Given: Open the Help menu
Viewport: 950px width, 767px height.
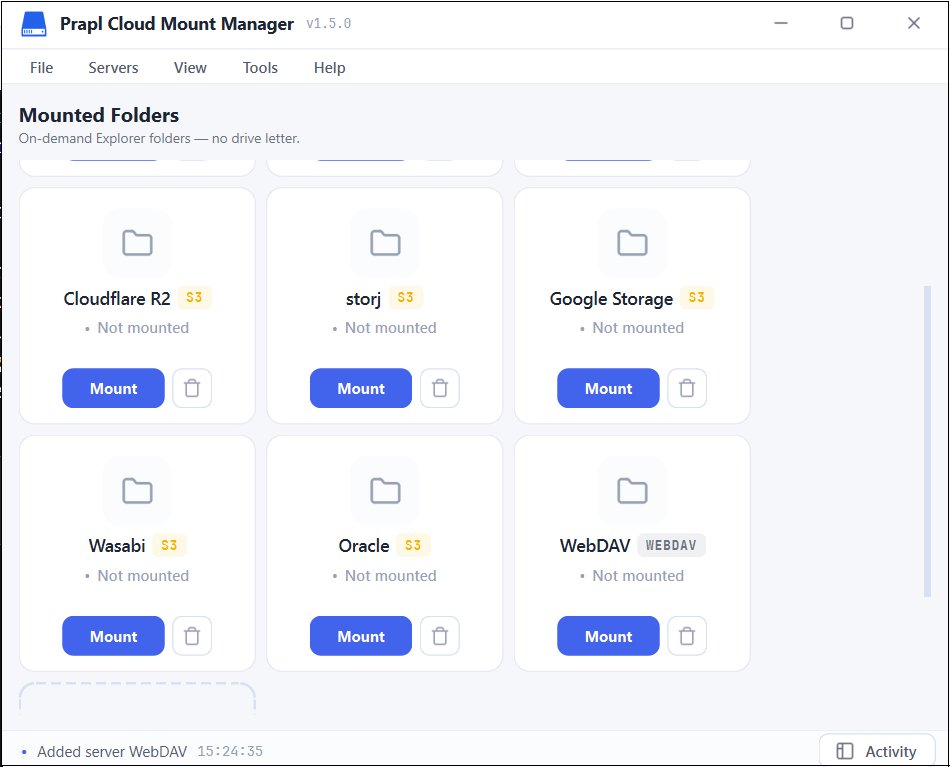Looking at the screenshot, I should pos(330,68).
